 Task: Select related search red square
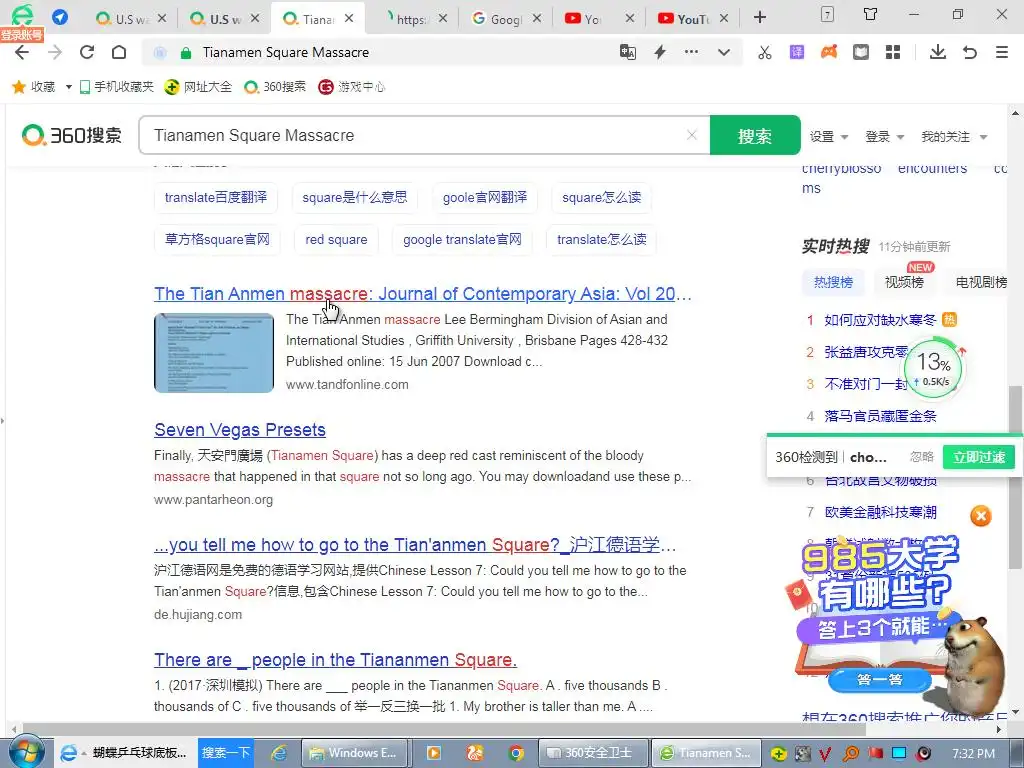coord(336,239)
